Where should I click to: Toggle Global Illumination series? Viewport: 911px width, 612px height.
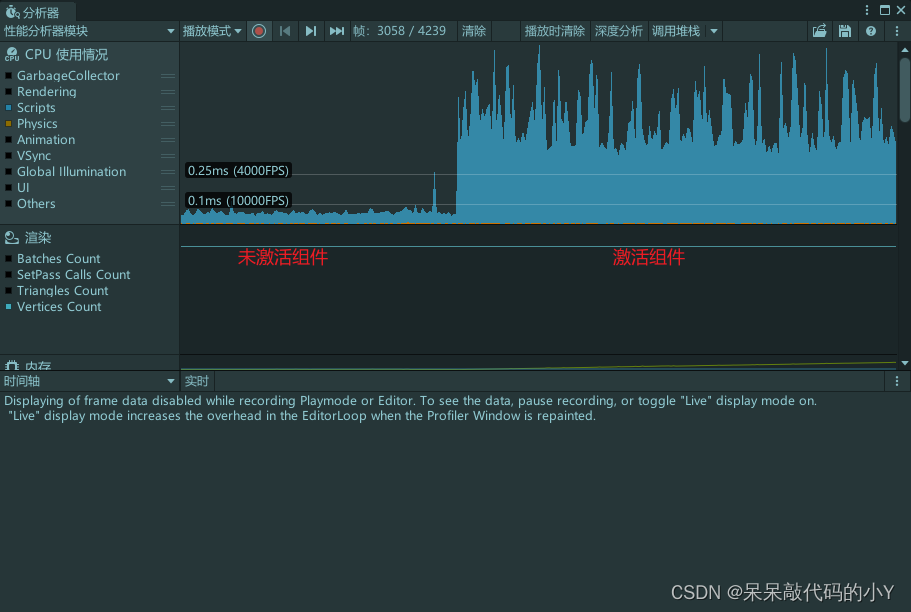click(8, 171)
